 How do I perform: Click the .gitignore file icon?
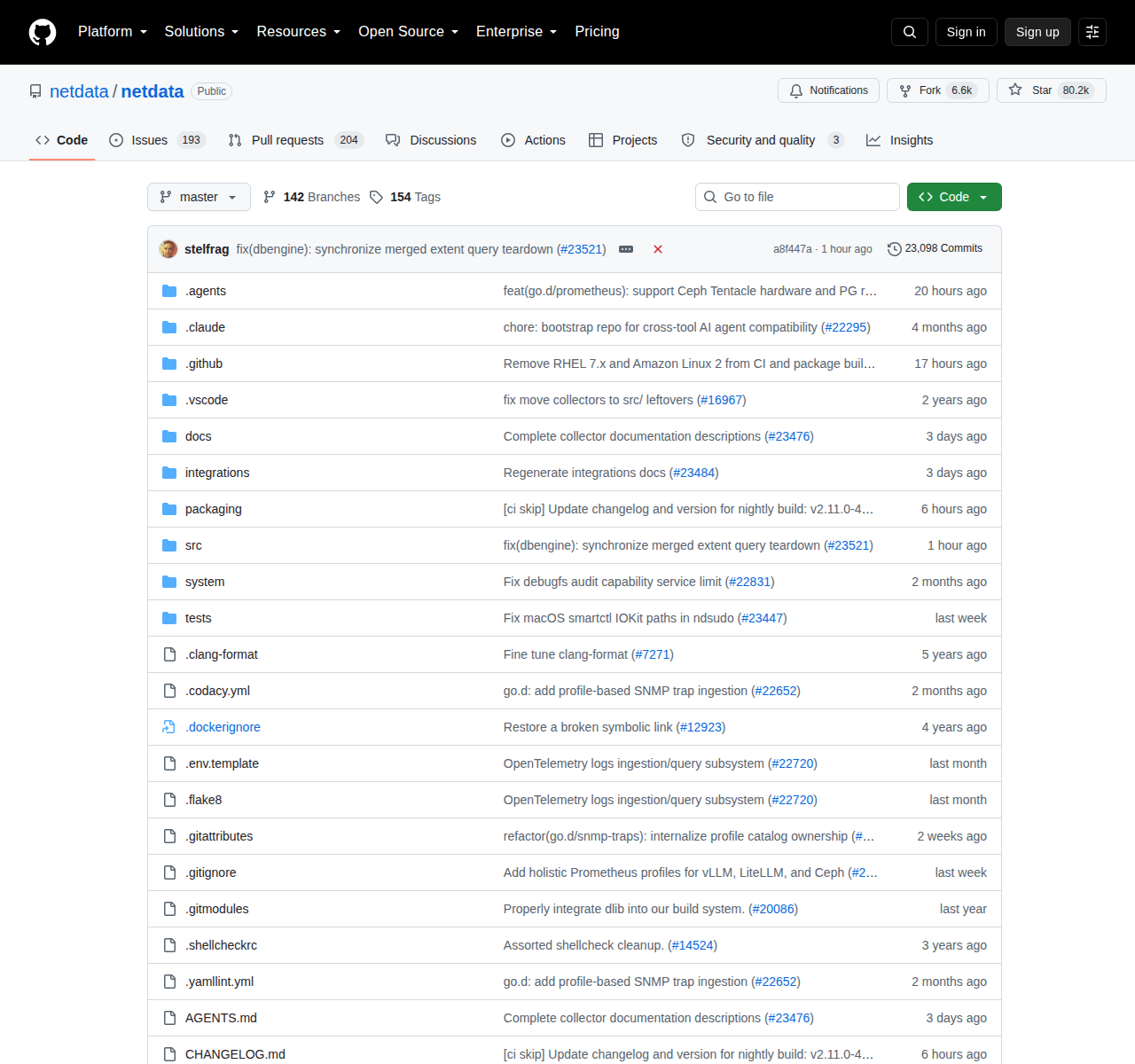pyautogui.click(x=169, y=872)
